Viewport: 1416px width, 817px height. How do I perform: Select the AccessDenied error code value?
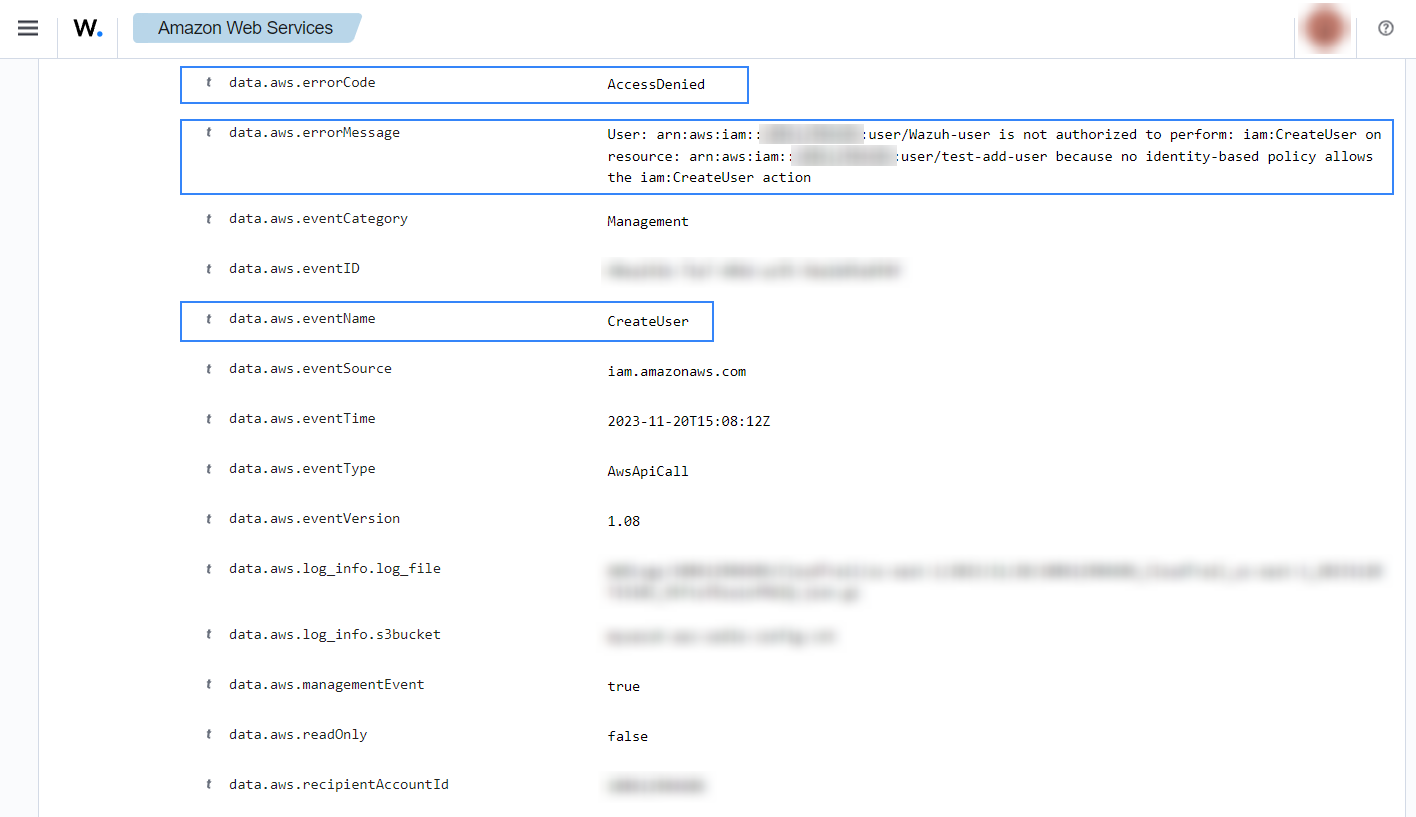click(656, 85)
